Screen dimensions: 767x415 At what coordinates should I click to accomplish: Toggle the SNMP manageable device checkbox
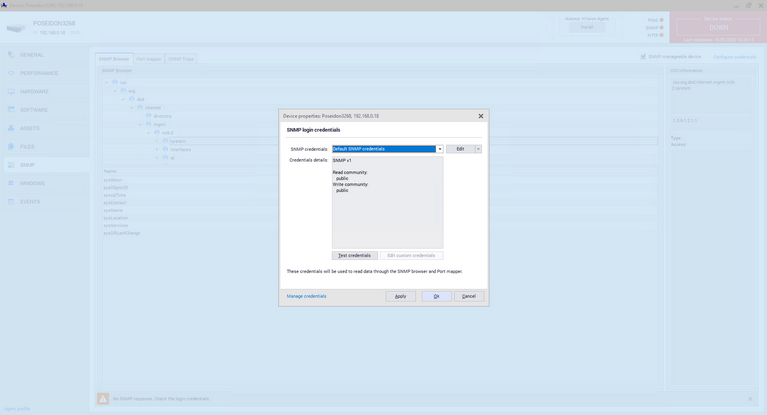[643, 57]
